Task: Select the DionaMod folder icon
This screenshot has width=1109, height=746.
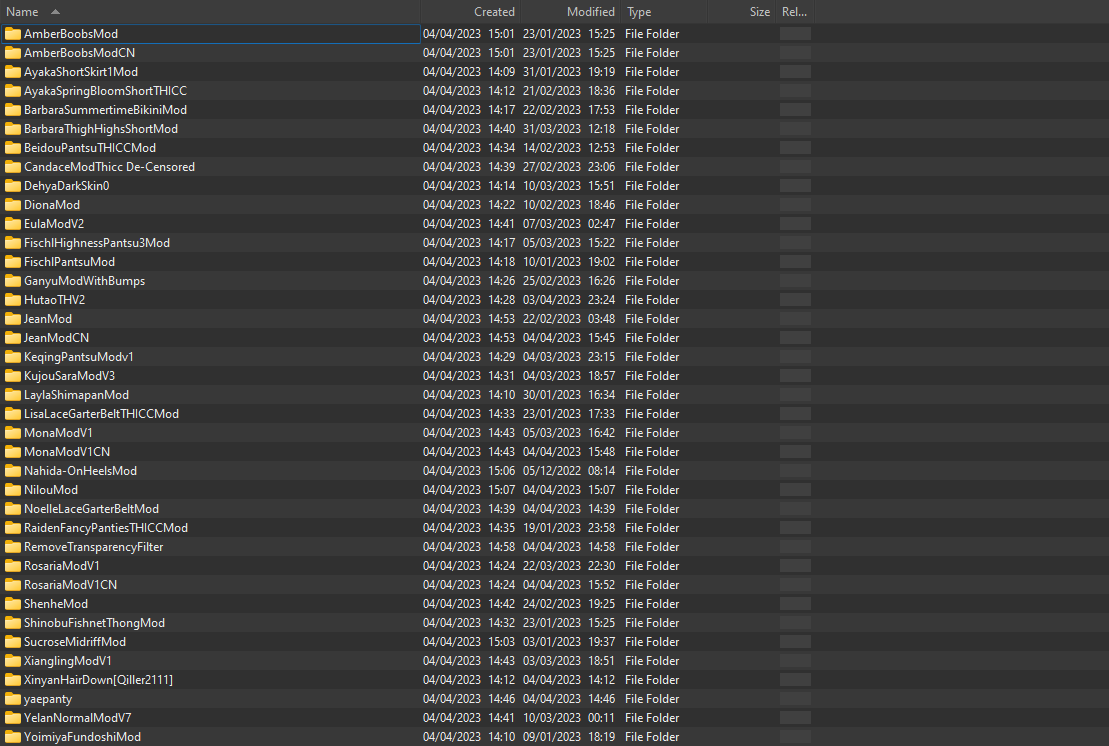Action: 13,205
